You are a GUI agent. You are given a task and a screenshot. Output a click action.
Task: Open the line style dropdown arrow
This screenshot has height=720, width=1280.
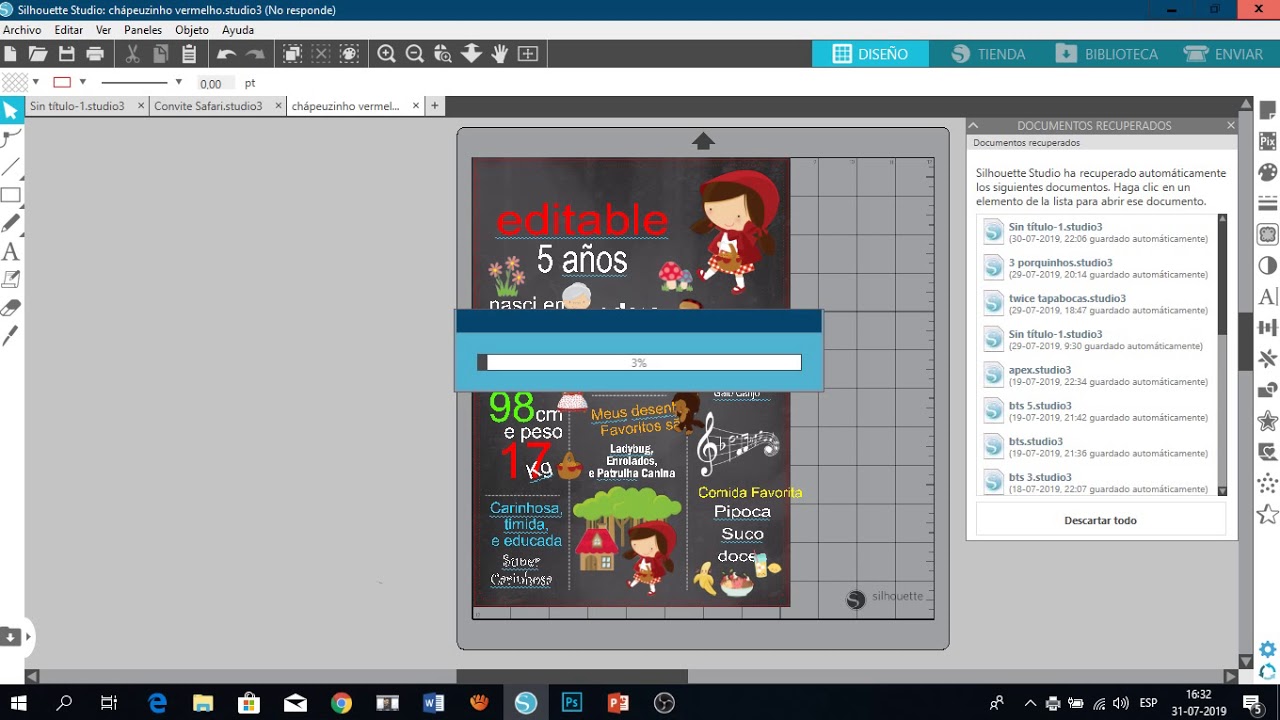[x=179, y=82]
